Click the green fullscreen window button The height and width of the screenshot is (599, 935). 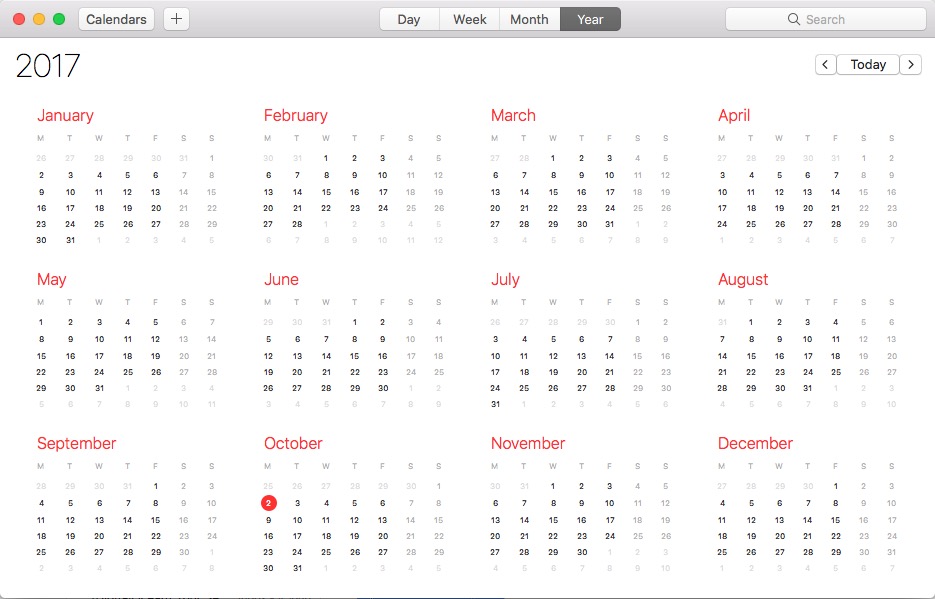(x=59, y=19)
